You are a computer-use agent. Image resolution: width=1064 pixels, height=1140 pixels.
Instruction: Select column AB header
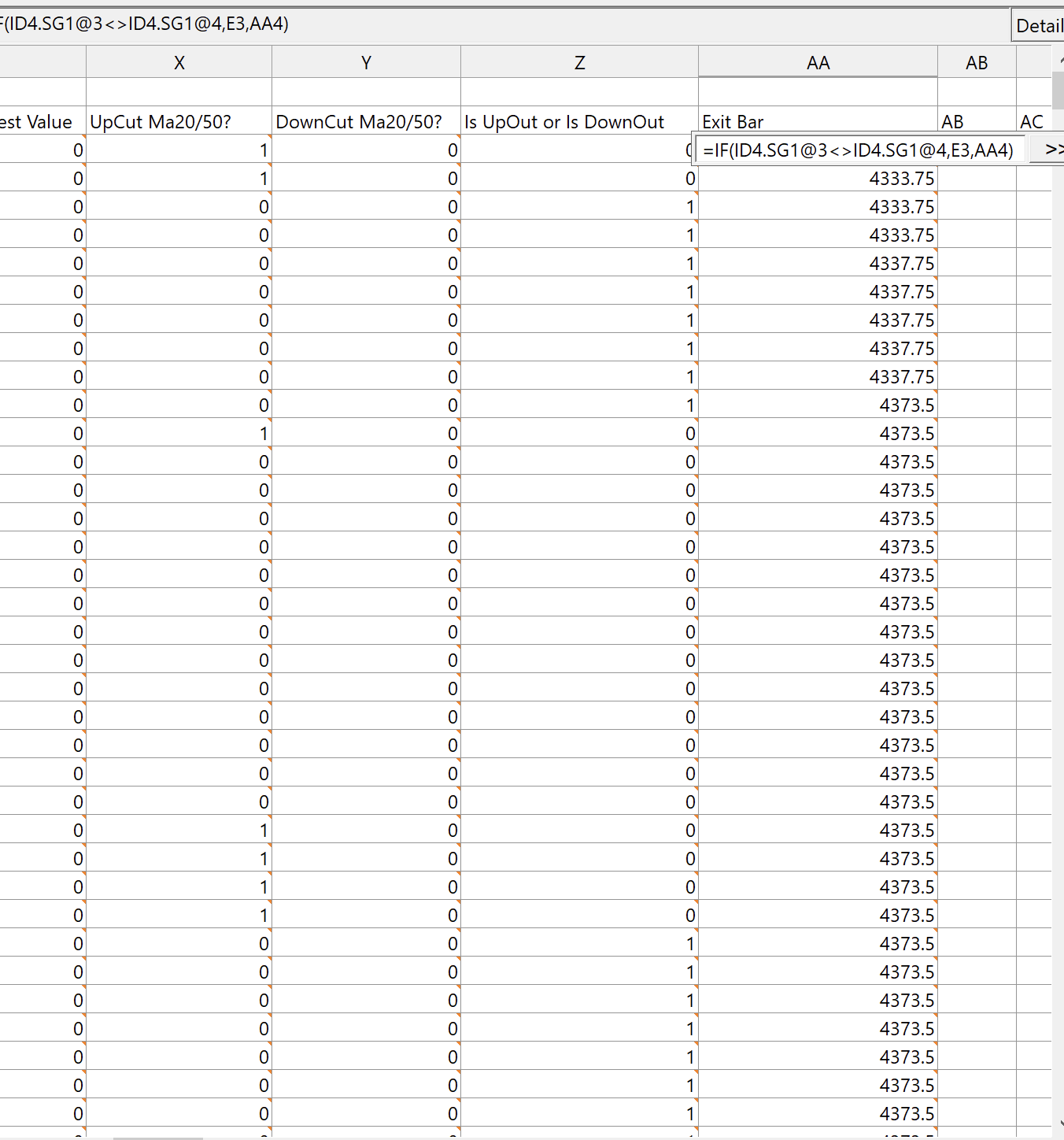tap(977, 62)
